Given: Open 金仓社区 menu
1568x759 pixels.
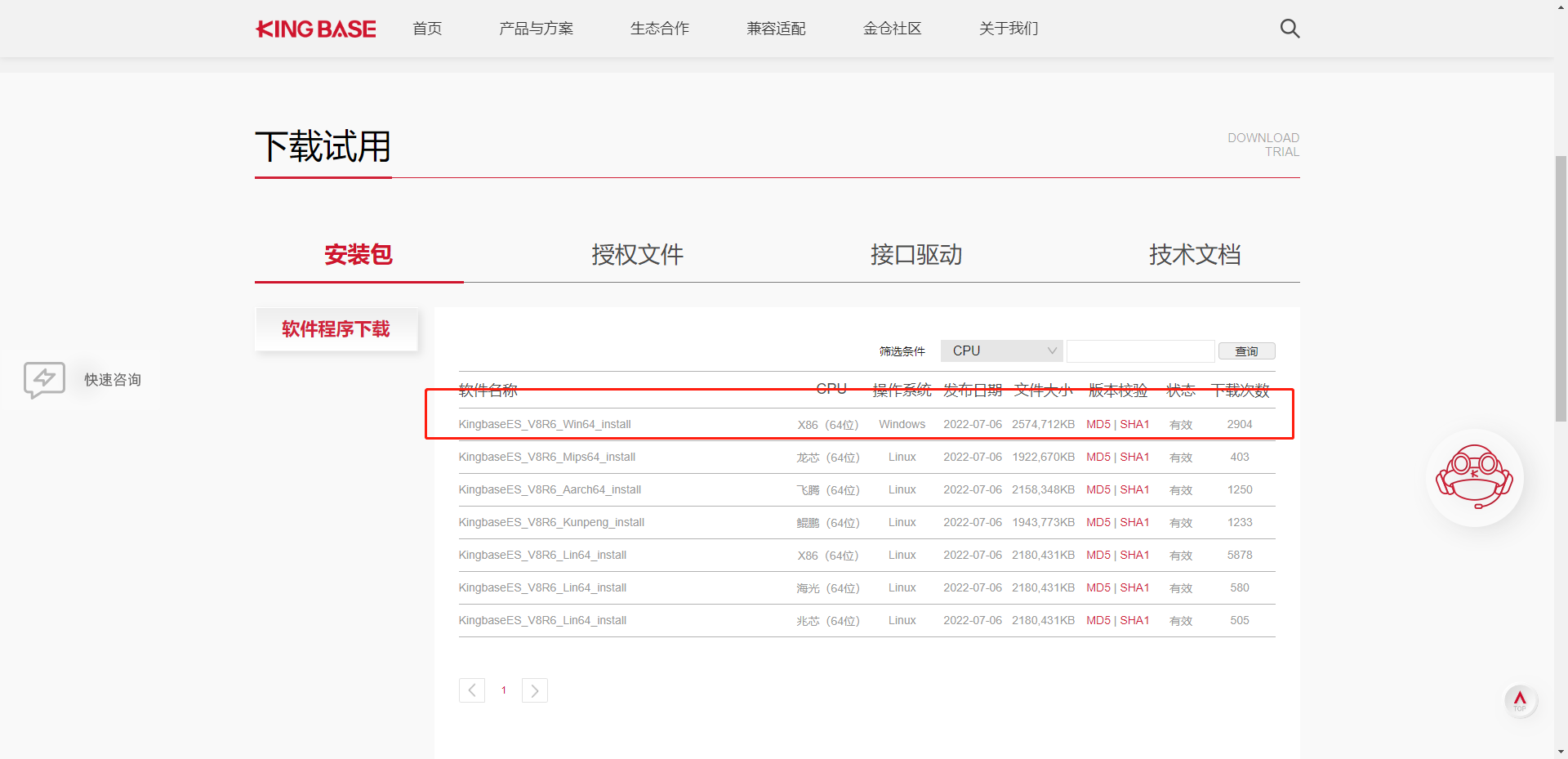Looking at the screenshot, I should (893, 29).
